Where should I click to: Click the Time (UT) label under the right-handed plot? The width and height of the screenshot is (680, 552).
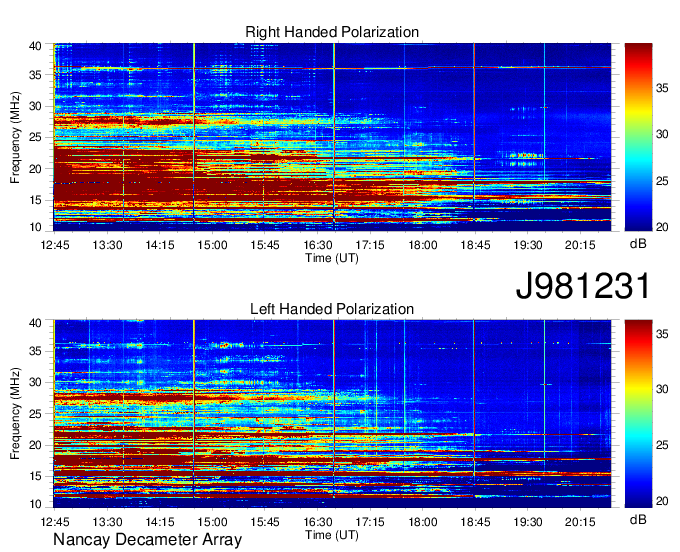pyautogui.click(x=332, y=258)
